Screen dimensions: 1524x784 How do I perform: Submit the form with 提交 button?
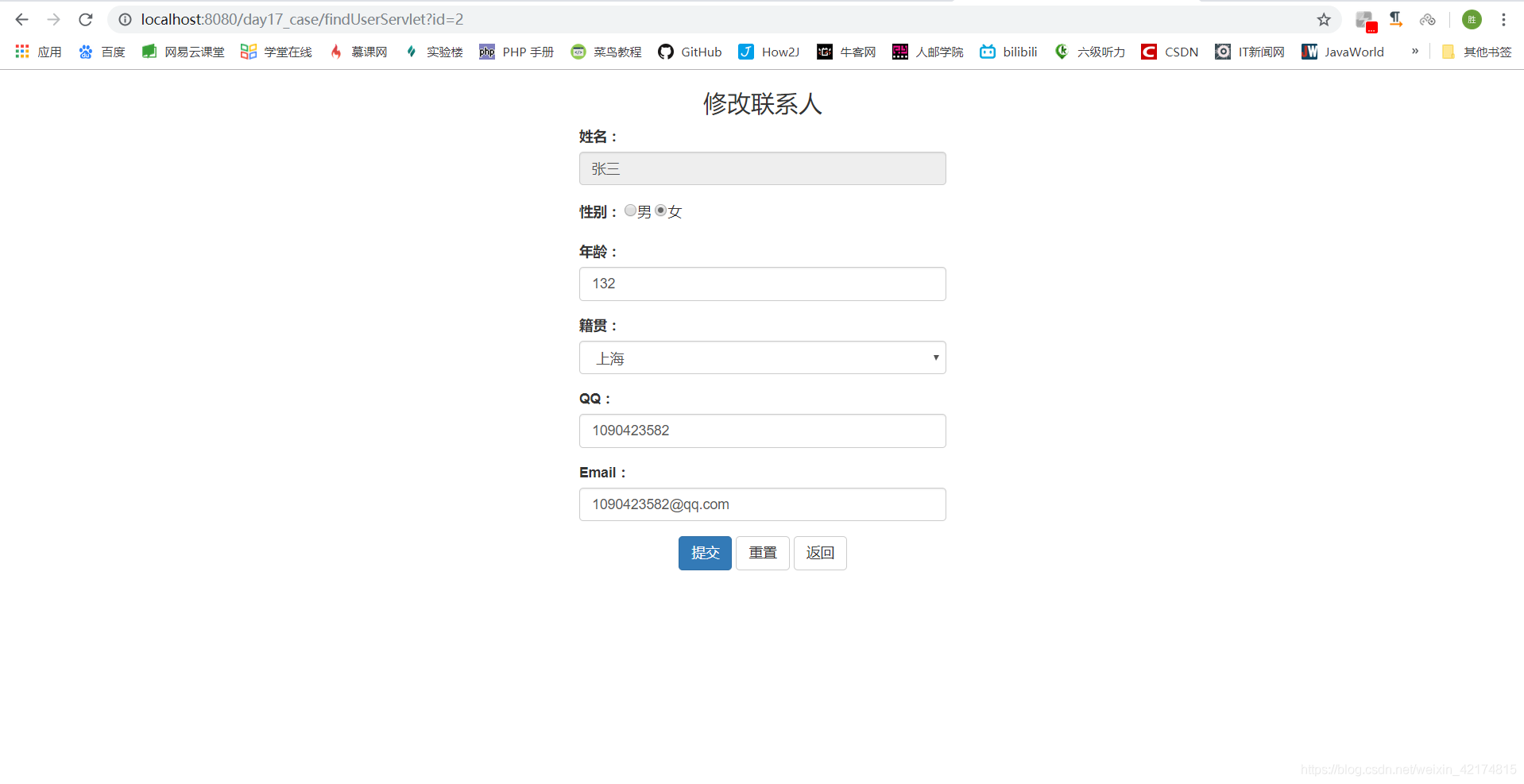pyautogui.click(x=705, y=553)
